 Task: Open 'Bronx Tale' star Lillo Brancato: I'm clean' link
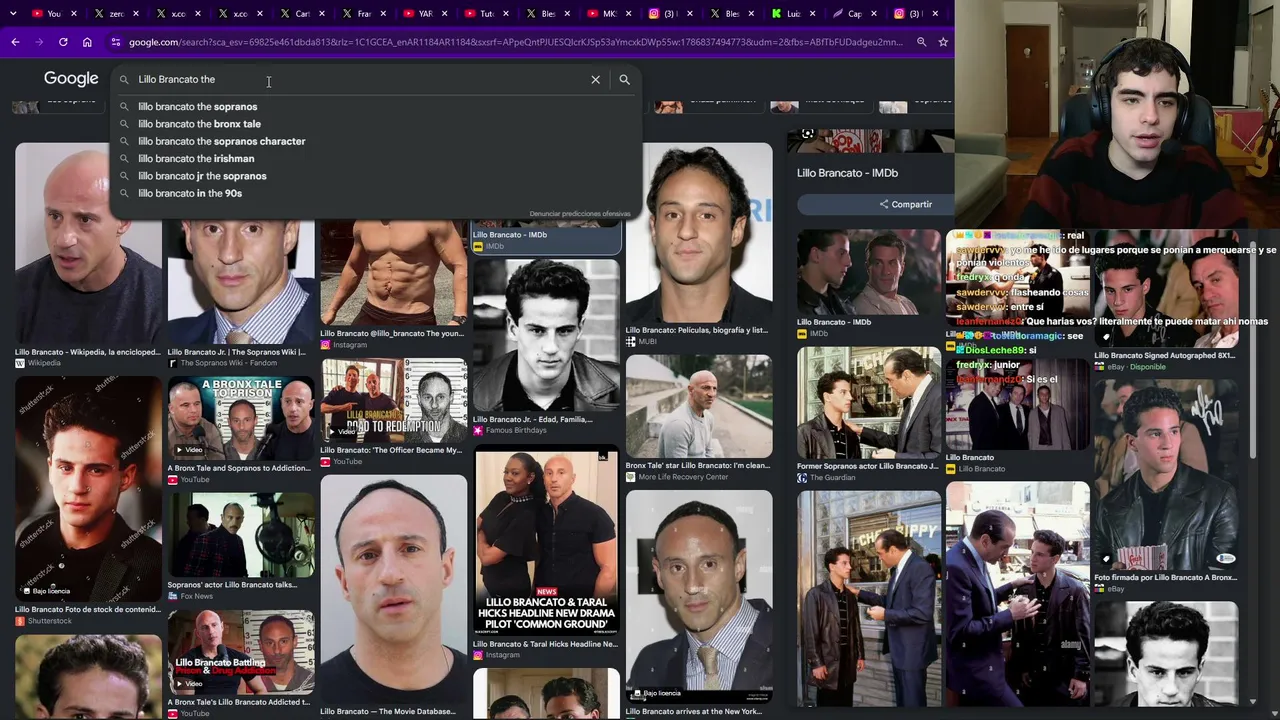(x=698, y=465)
